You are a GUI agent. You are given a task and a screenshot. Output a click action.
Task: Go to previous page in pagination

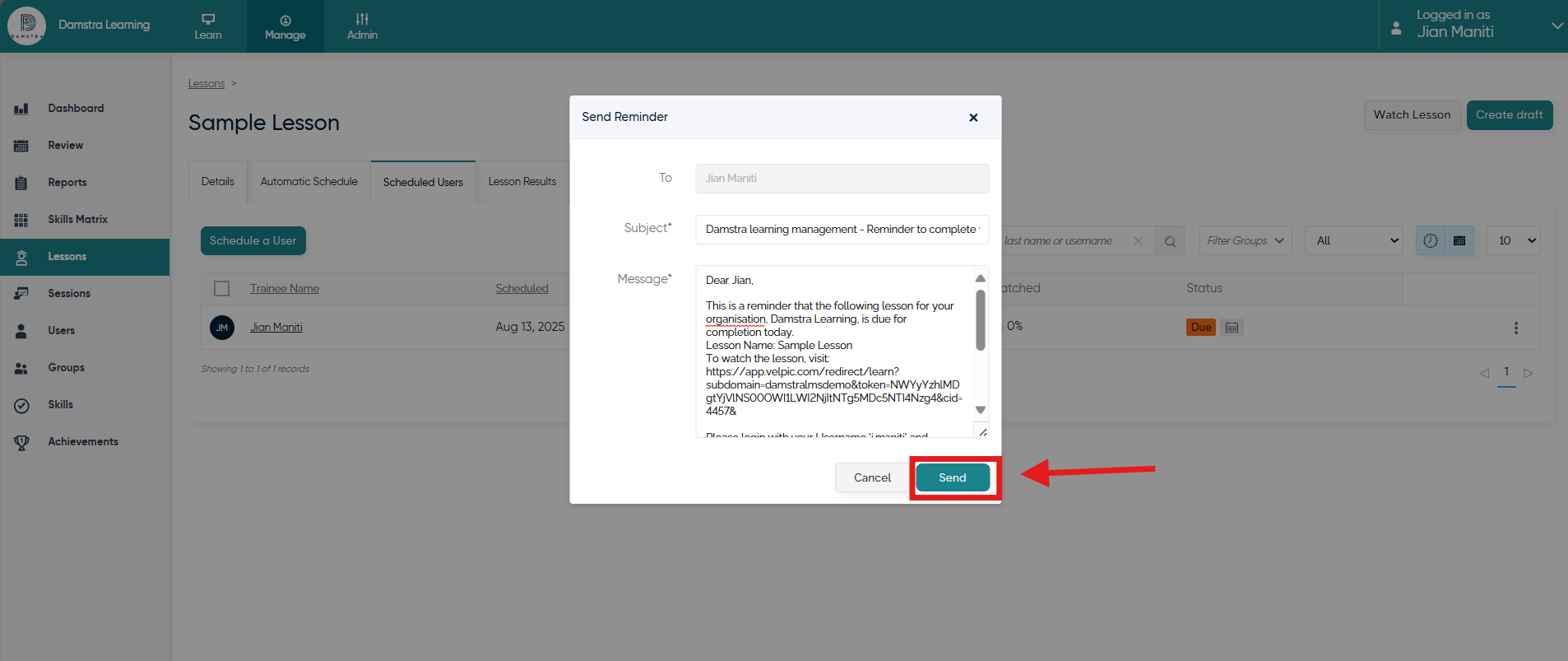[1485, 374]
